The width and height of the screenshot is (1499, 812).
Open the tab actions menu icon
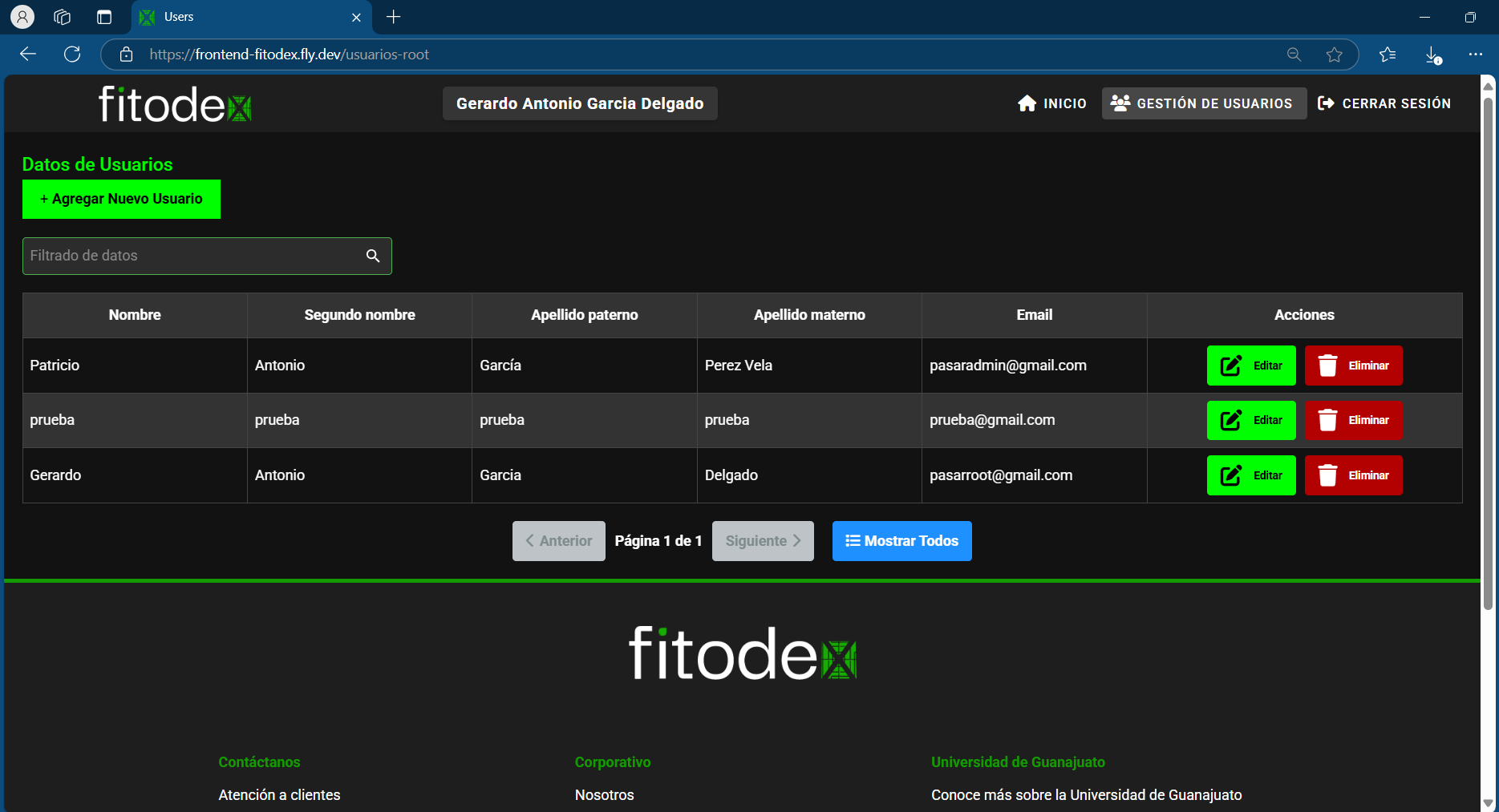click(104, 17)
